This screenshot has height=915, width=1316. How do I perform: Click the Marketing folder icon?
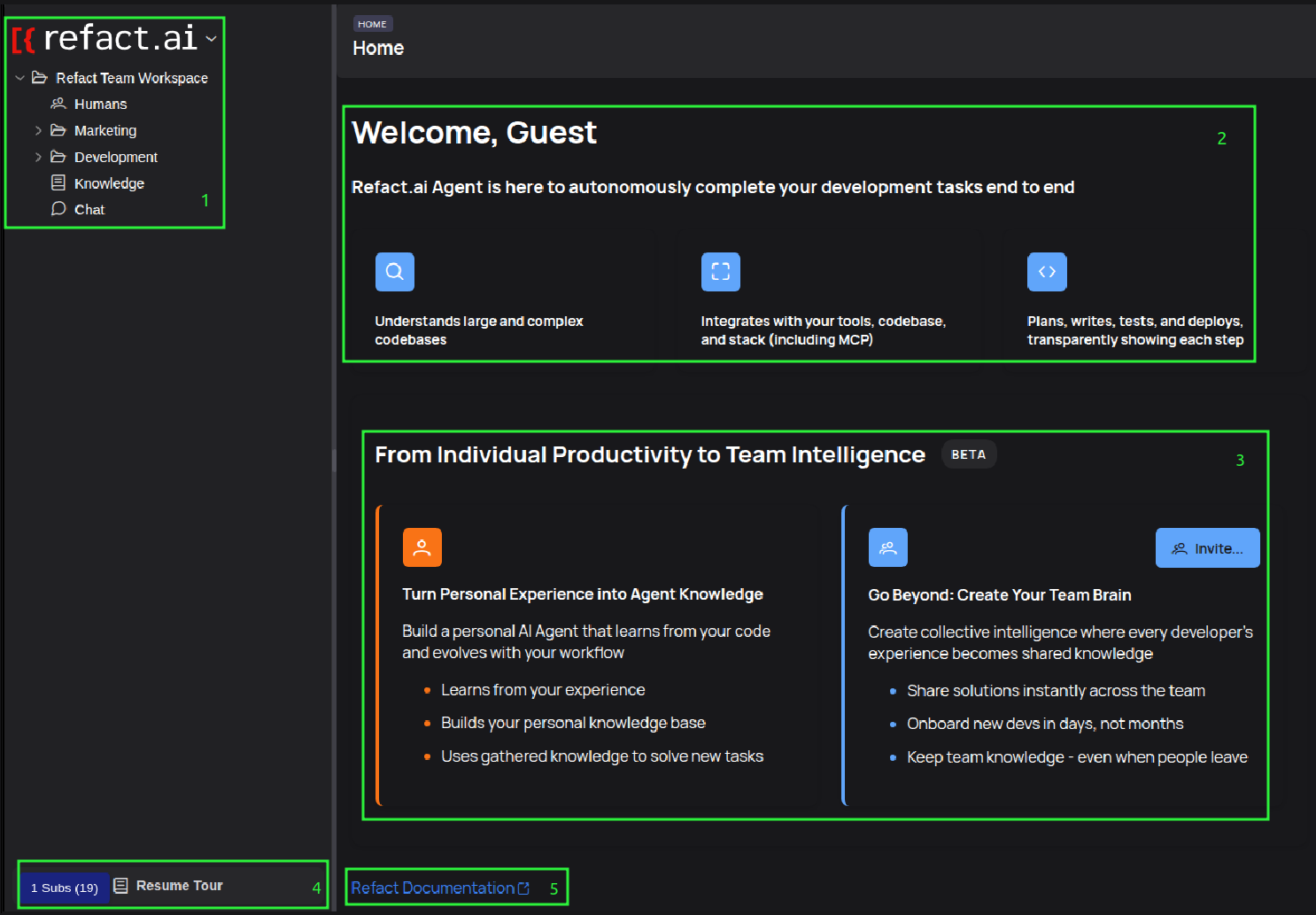58,130
